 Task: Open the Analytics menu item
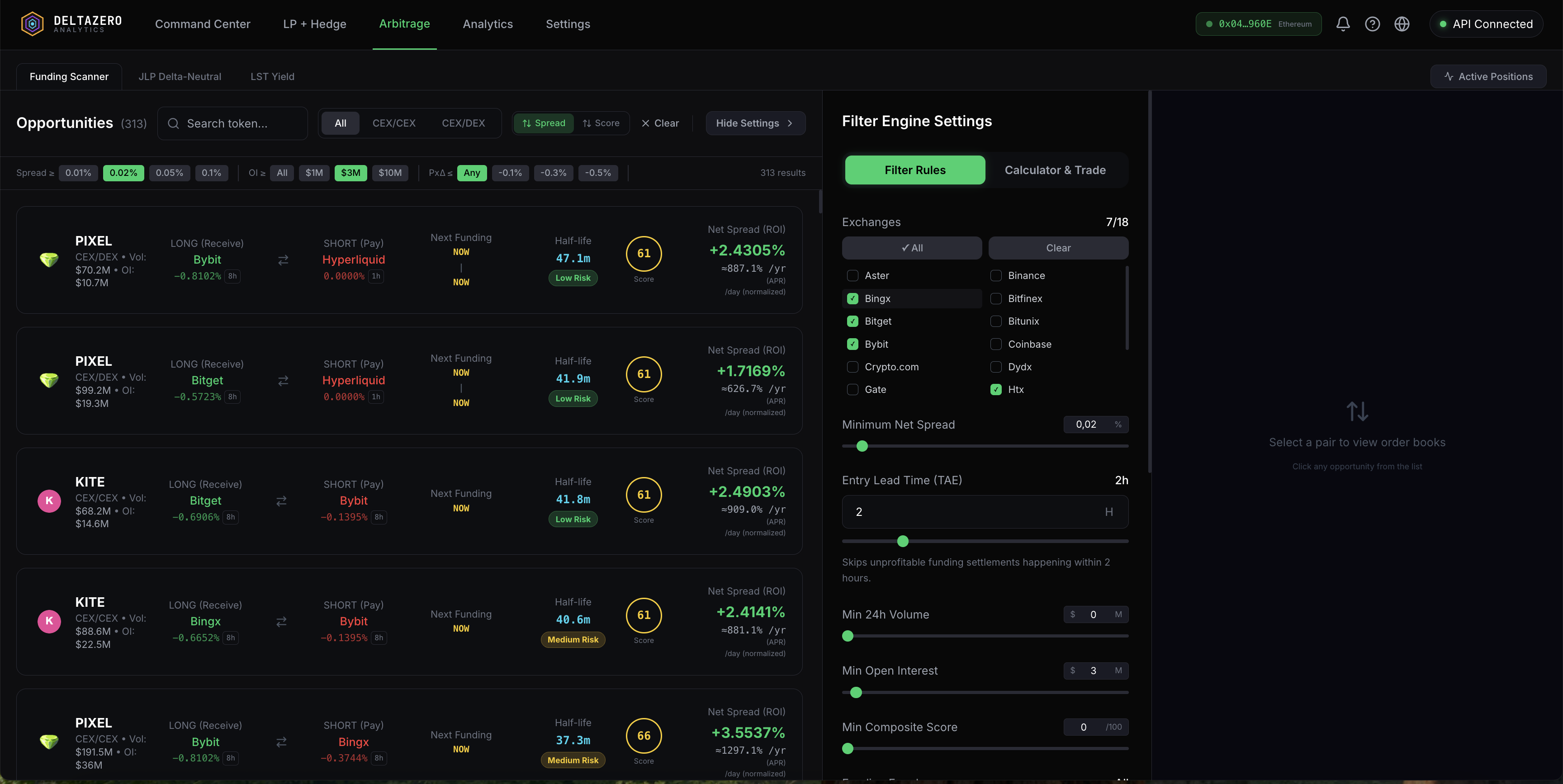click(x=487, y=24)
